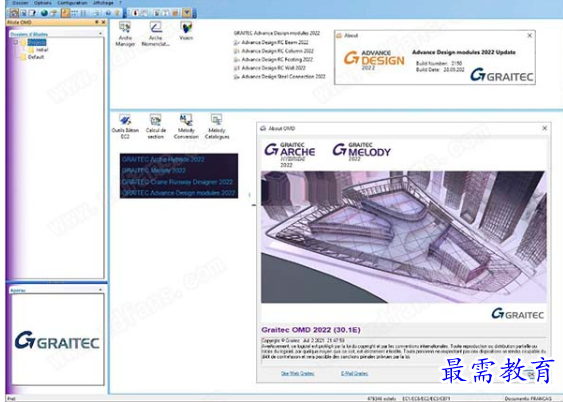
Task: Select GRAITEC Crane Runway Designer 2022
Action: (x=177, y=182)
